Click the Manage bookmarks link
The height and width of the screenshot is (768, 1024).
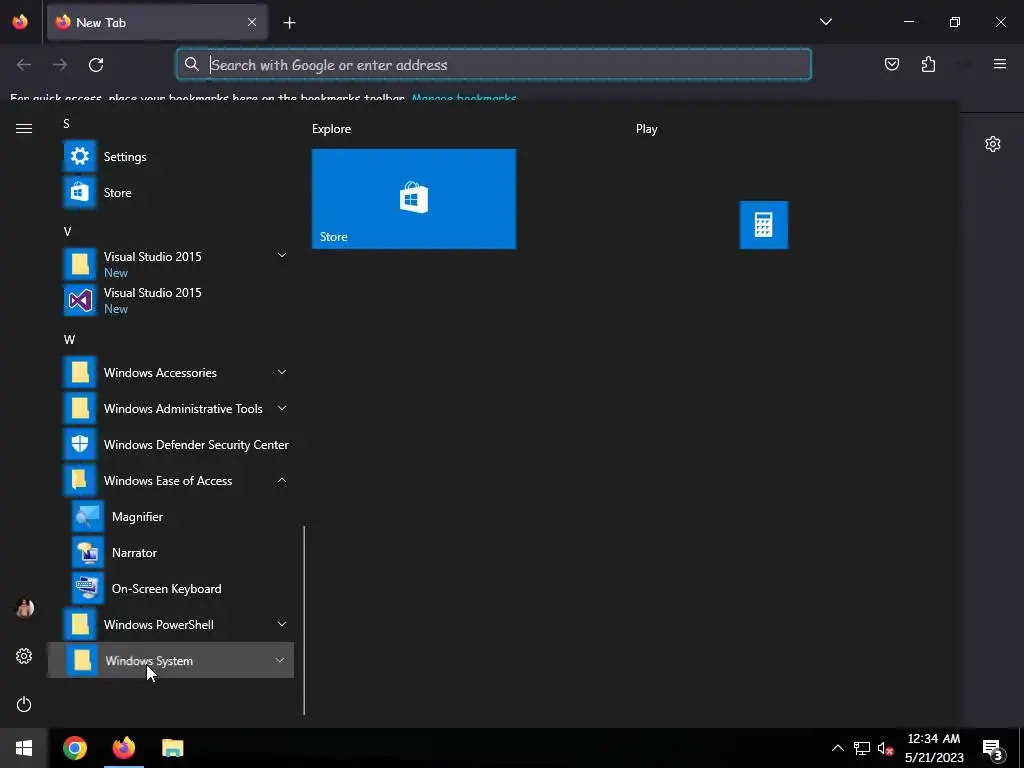point(464,99)
